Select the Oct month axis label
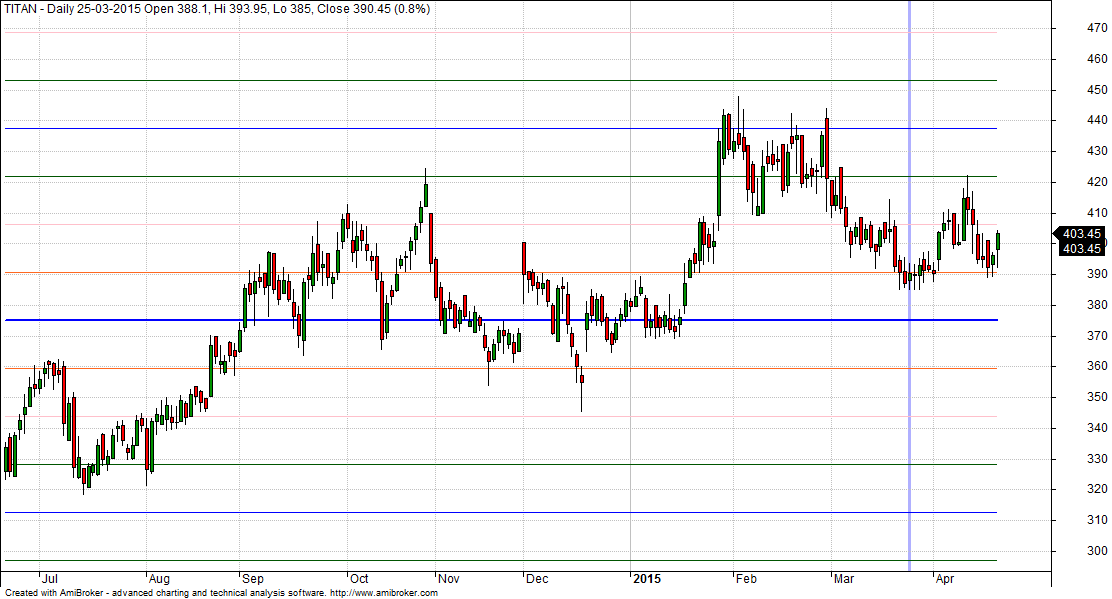This screenshot has width=1112, height=599. point(358,578)
